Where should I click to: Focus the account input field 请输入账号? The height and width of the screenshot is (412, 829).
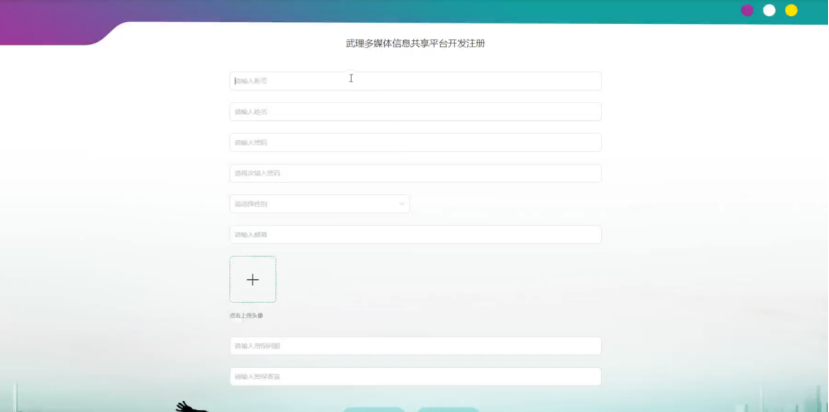pos(415,81)
